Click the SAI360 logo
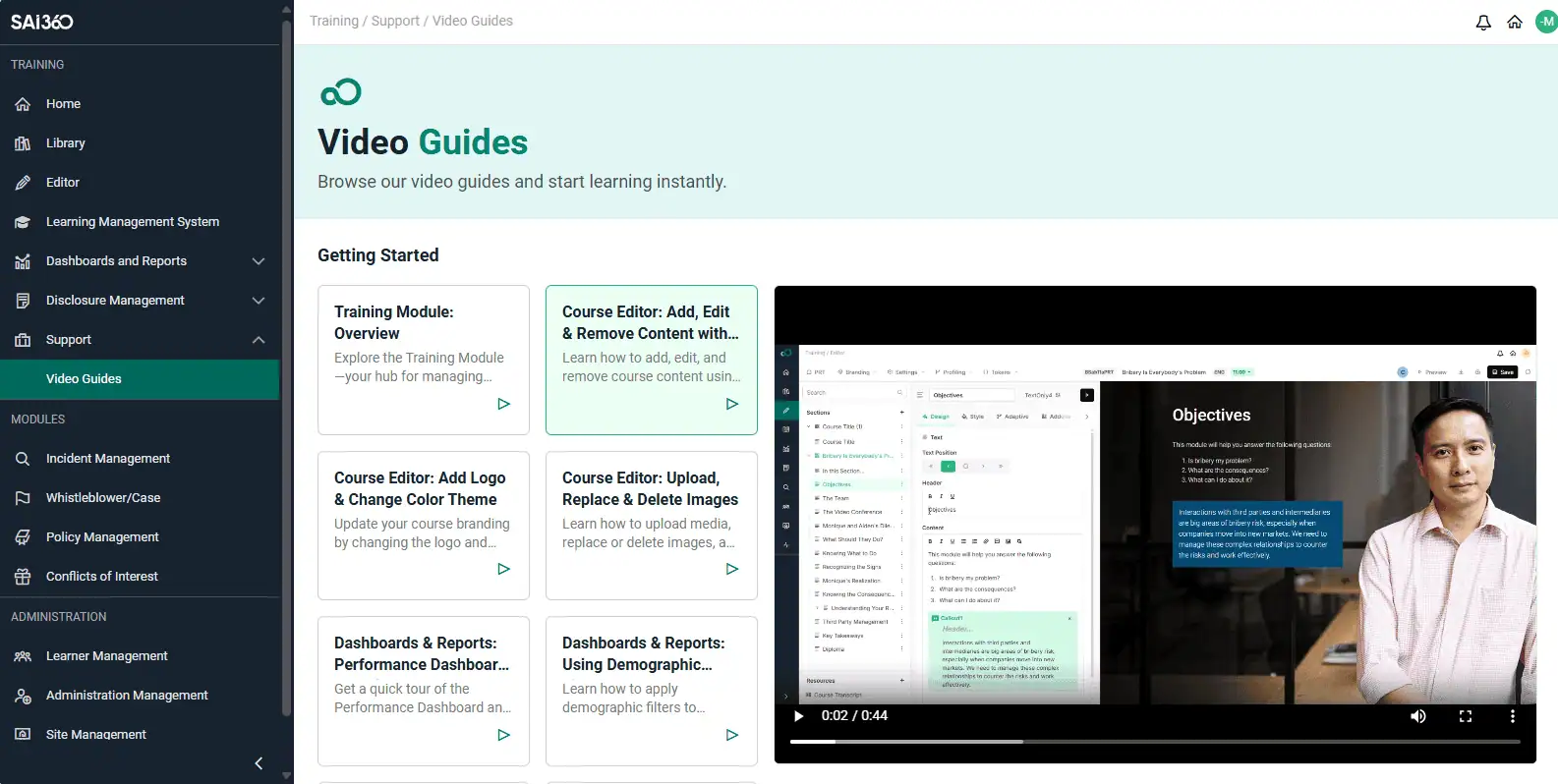Viewport: 1558px width, 784px height. (42, 22)
